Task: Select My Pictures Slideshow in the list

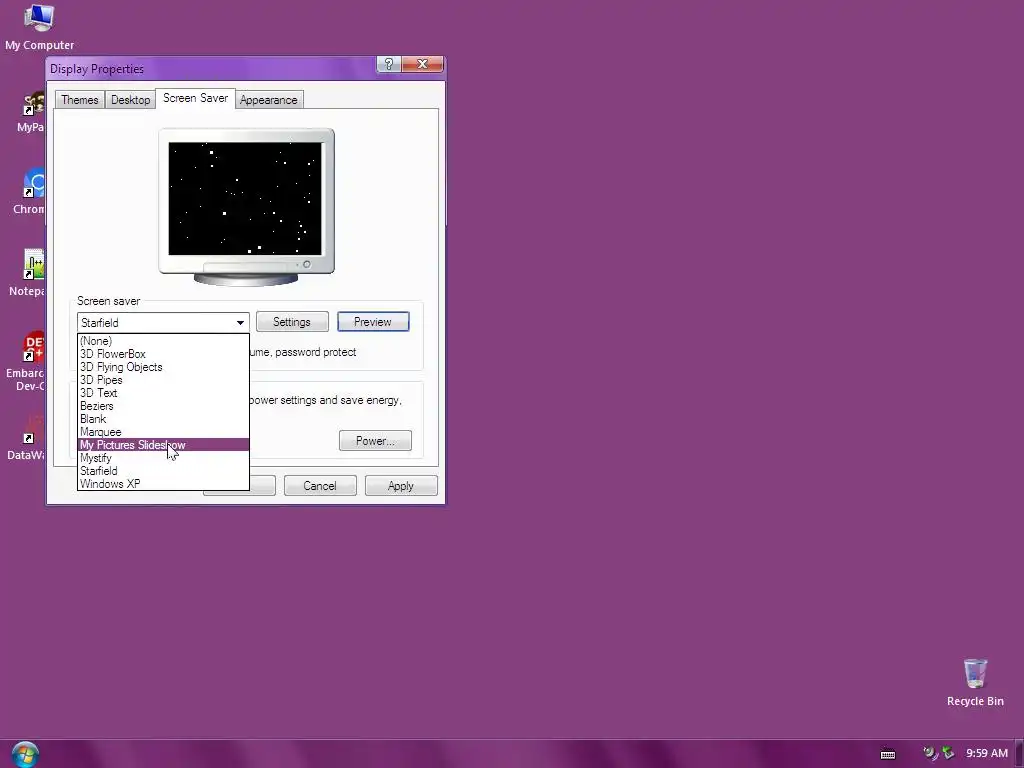Action: (163, 445)
